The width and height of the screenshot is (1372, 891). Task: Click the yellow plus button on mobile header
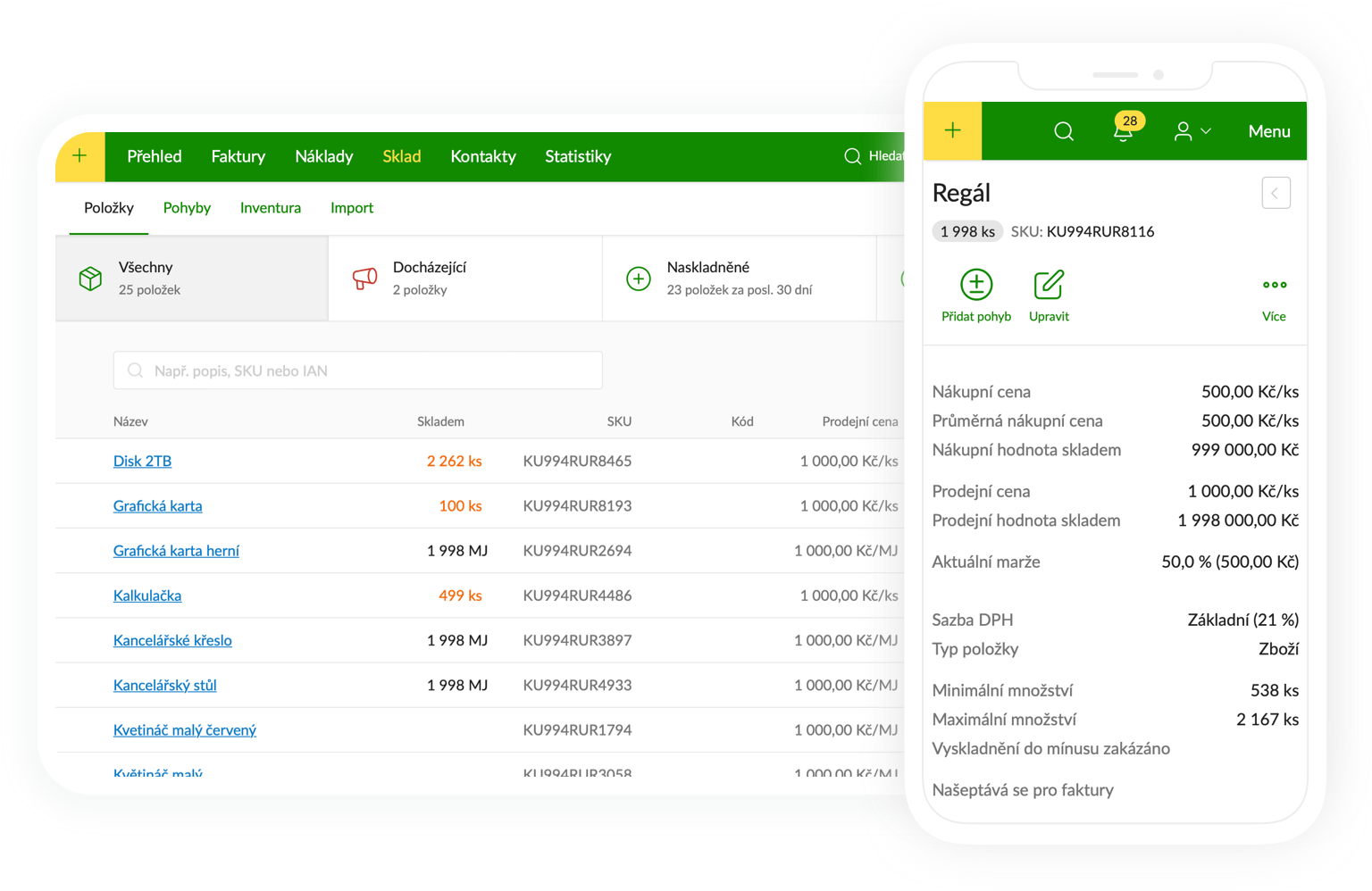coord(952,131)
